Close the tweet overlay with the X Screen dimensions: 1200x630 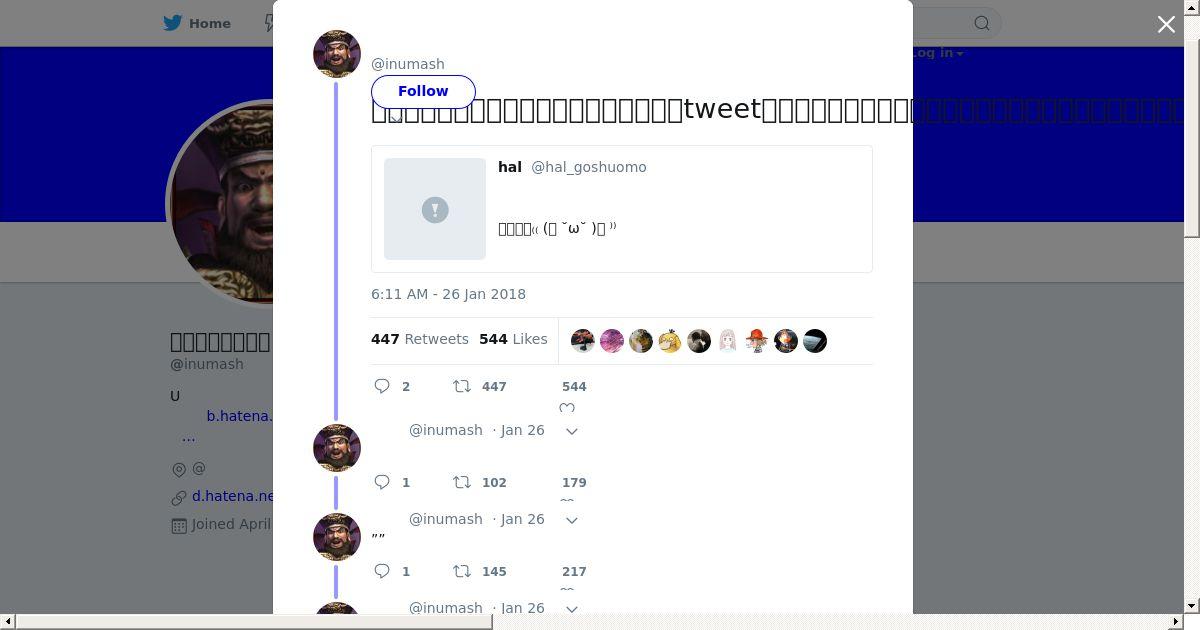tap(1166, 24)
